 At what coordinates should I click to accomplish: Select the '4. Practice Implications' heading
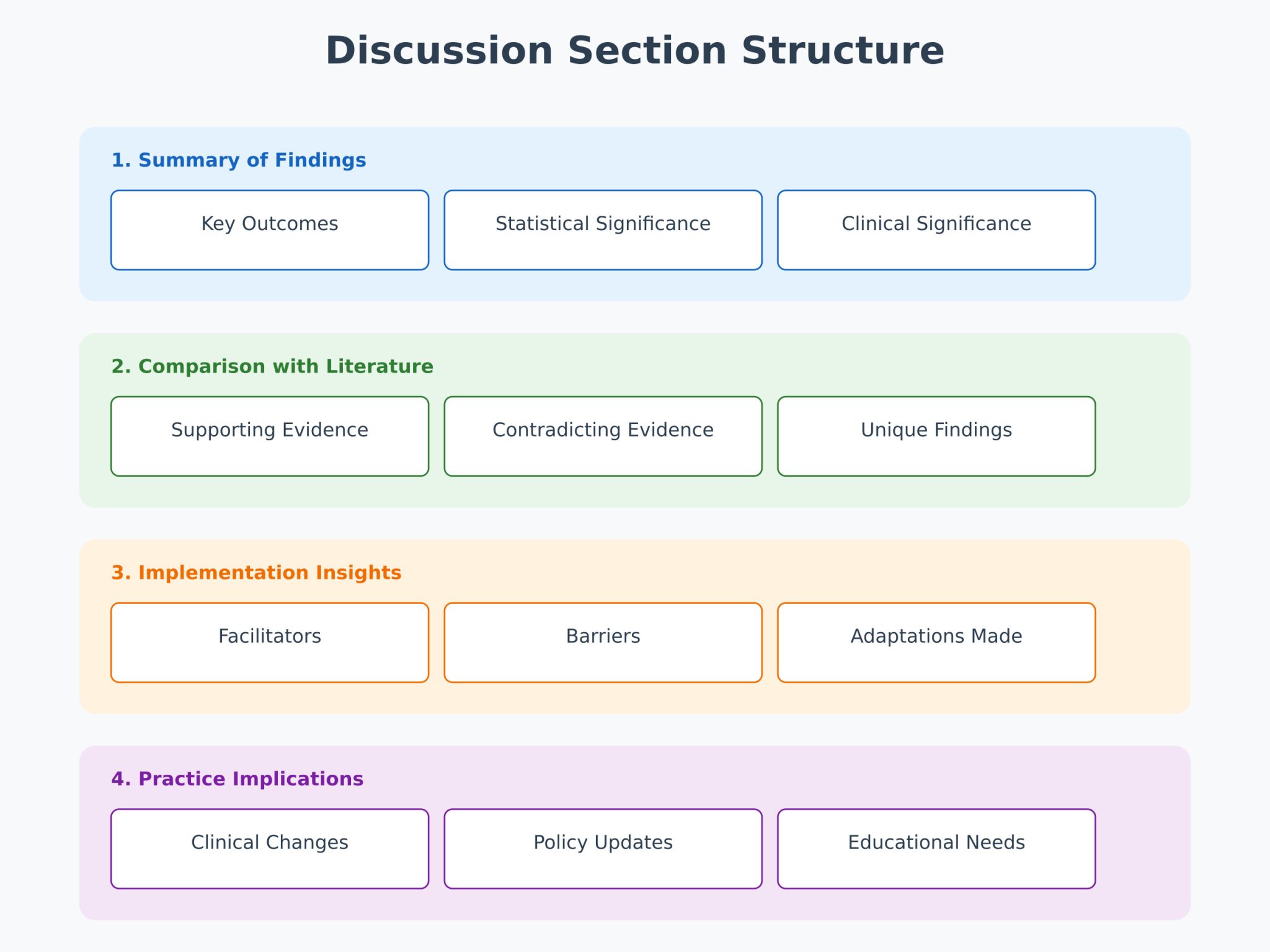[x=238, y=779]
